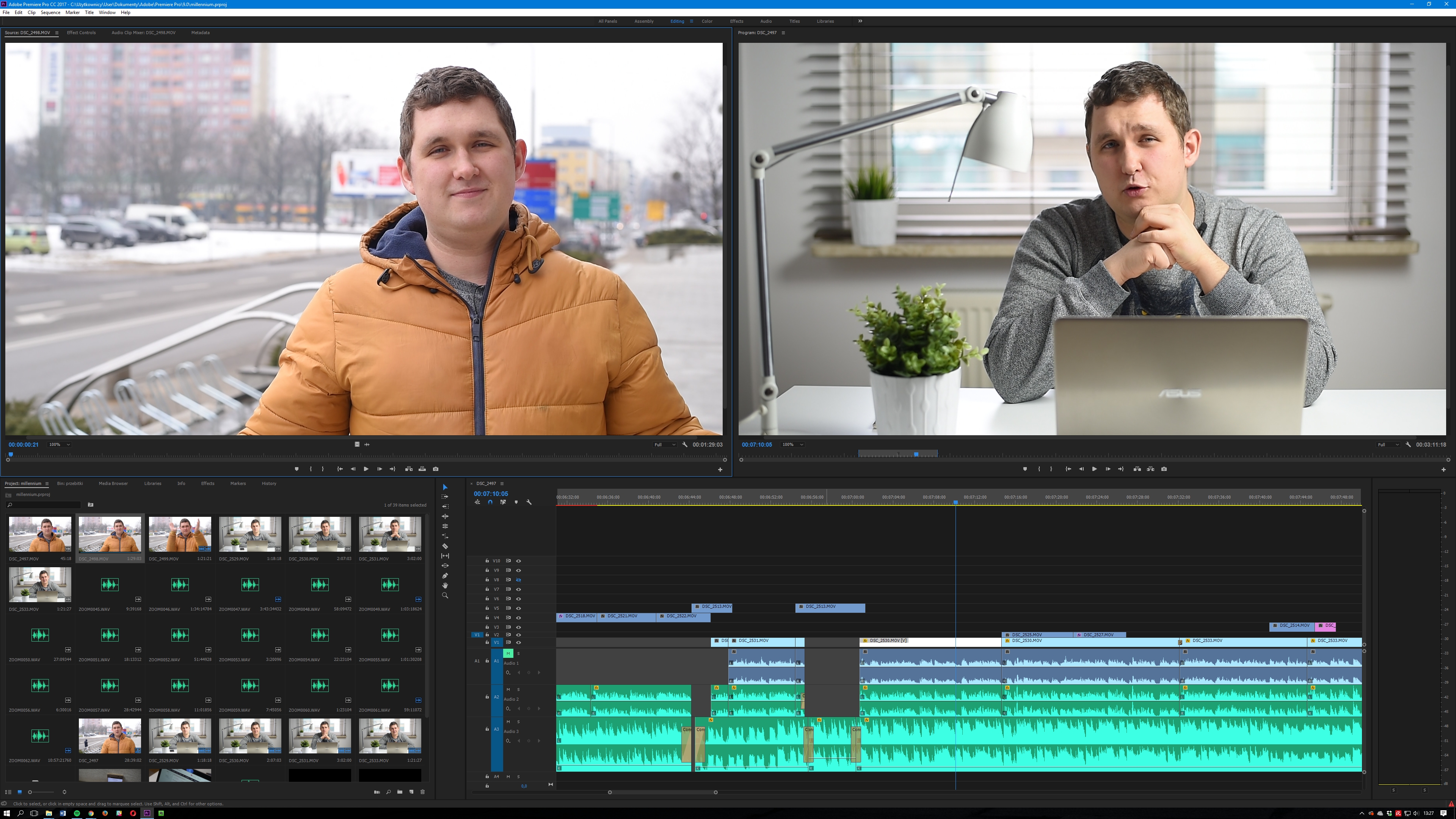
Task: Select the Pen tool
Action: coord(445,576)
